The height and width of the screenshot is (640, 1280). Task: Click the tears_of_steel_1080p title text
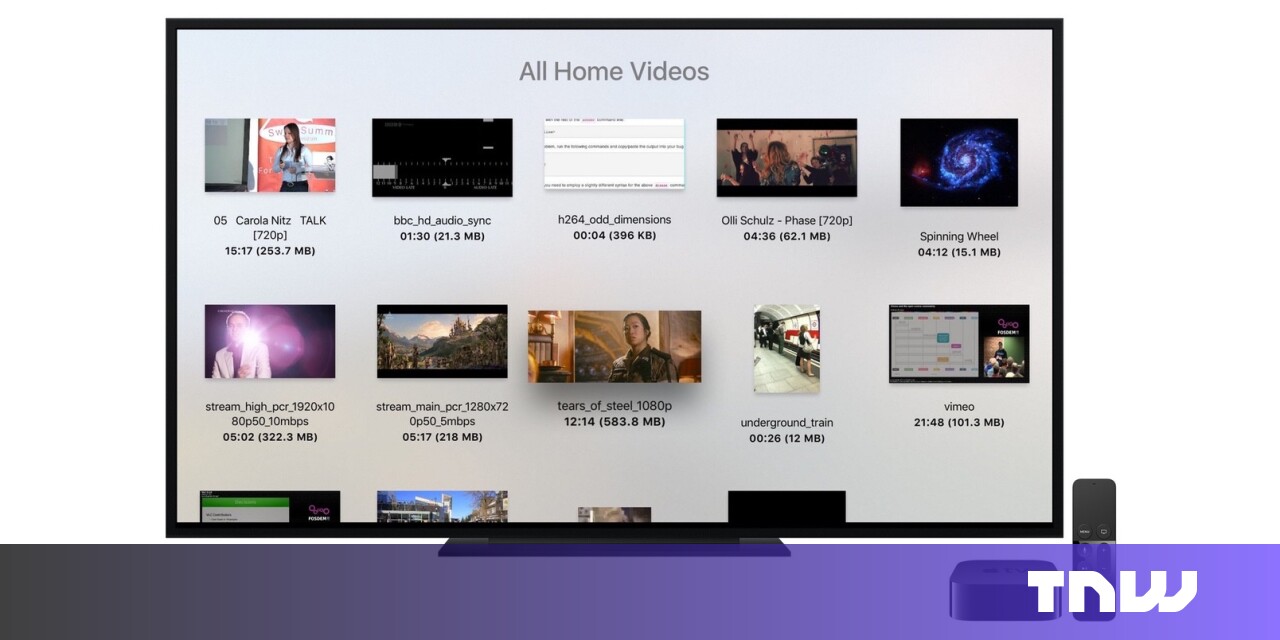point(614,406)
